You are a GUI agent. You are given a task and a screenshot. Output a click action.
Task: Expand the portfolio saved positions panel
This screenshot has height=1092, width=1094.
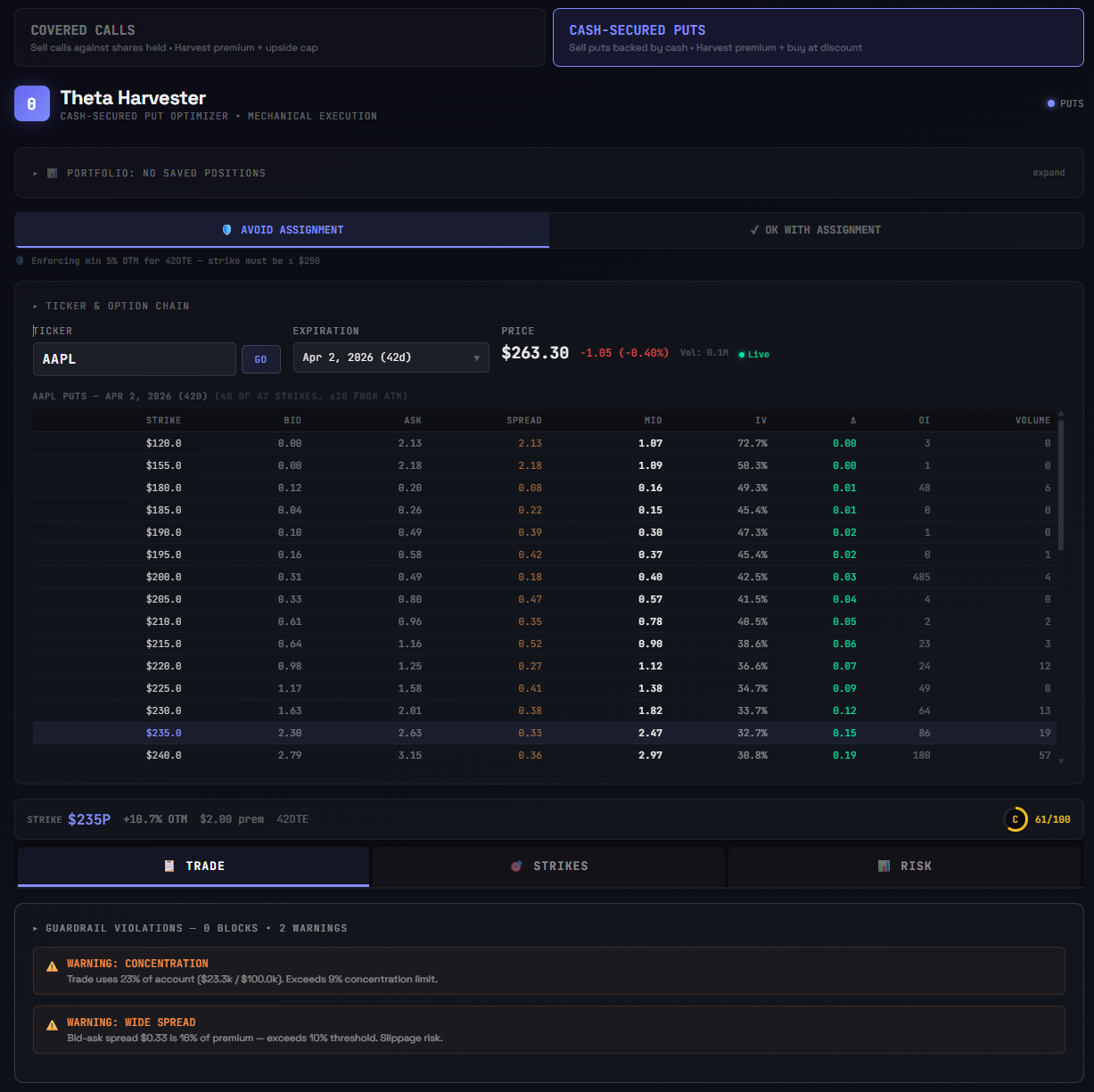(x=165, y=173)
